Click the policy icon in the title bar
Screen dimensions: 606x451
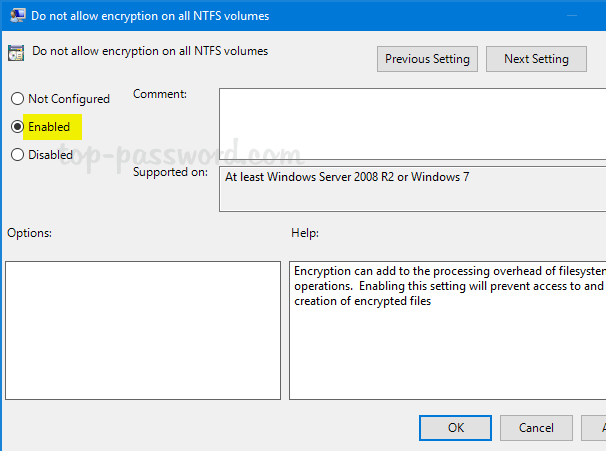pos(16,16)
